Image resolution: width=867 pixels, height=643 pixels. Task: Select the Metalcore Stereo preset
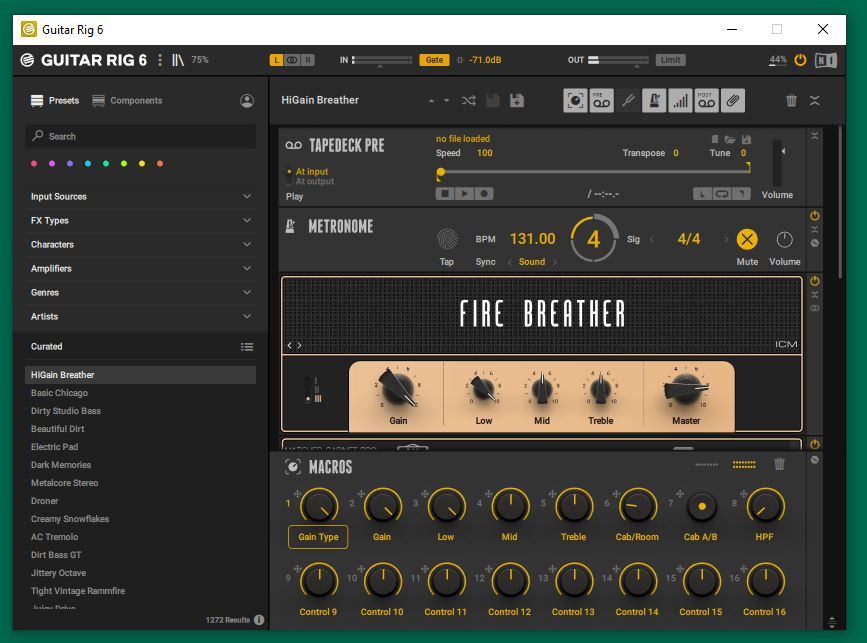coord(141,483)
